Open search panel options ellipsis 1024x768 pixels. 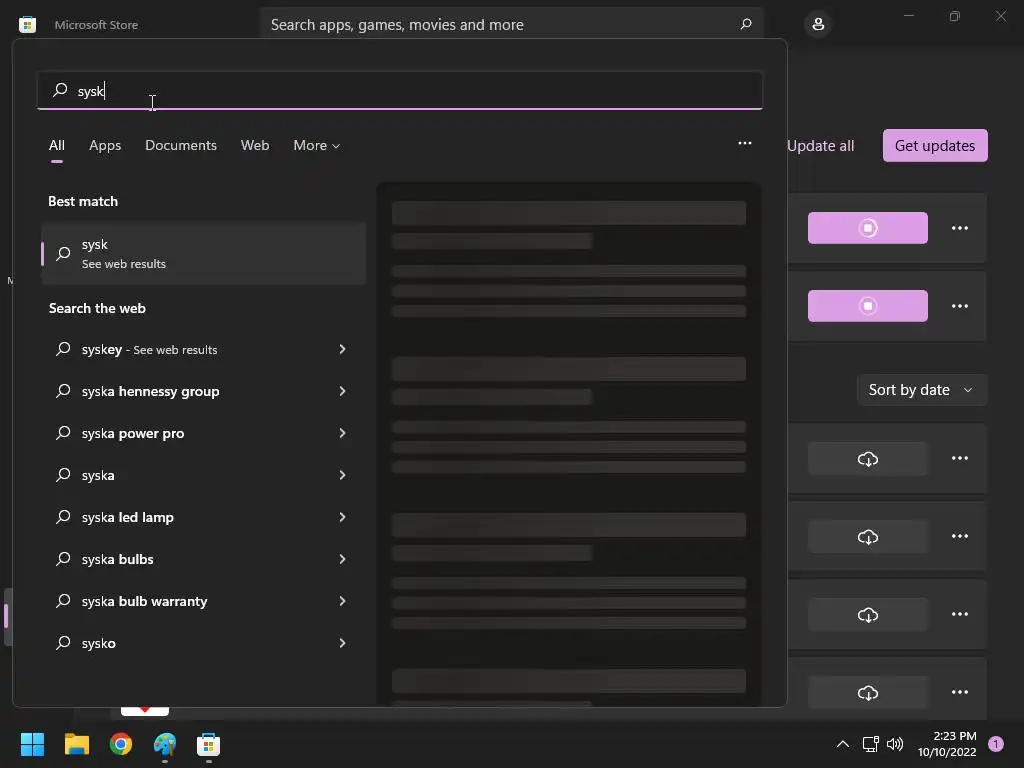tap(744, 143)
